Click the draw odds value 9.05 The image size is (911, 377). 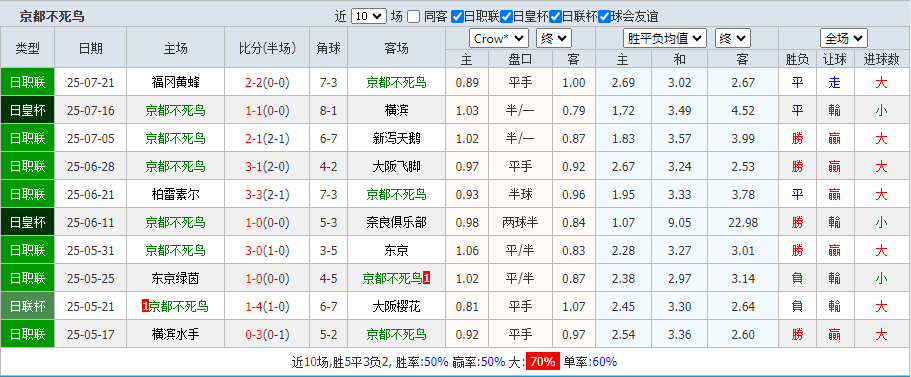coord(679,222)
